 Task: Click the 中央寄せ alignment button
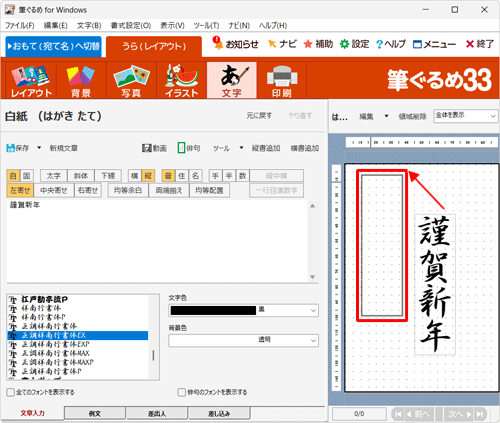tap(54, 190)
